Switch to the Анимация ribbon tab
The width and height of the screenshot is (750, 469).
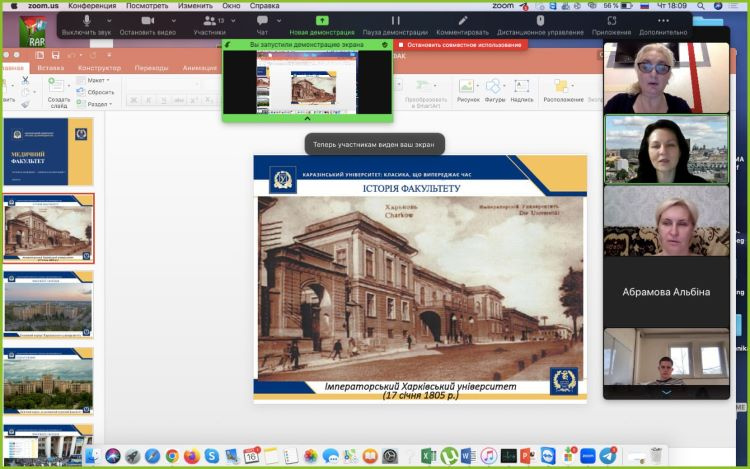[x=199, y=68]
